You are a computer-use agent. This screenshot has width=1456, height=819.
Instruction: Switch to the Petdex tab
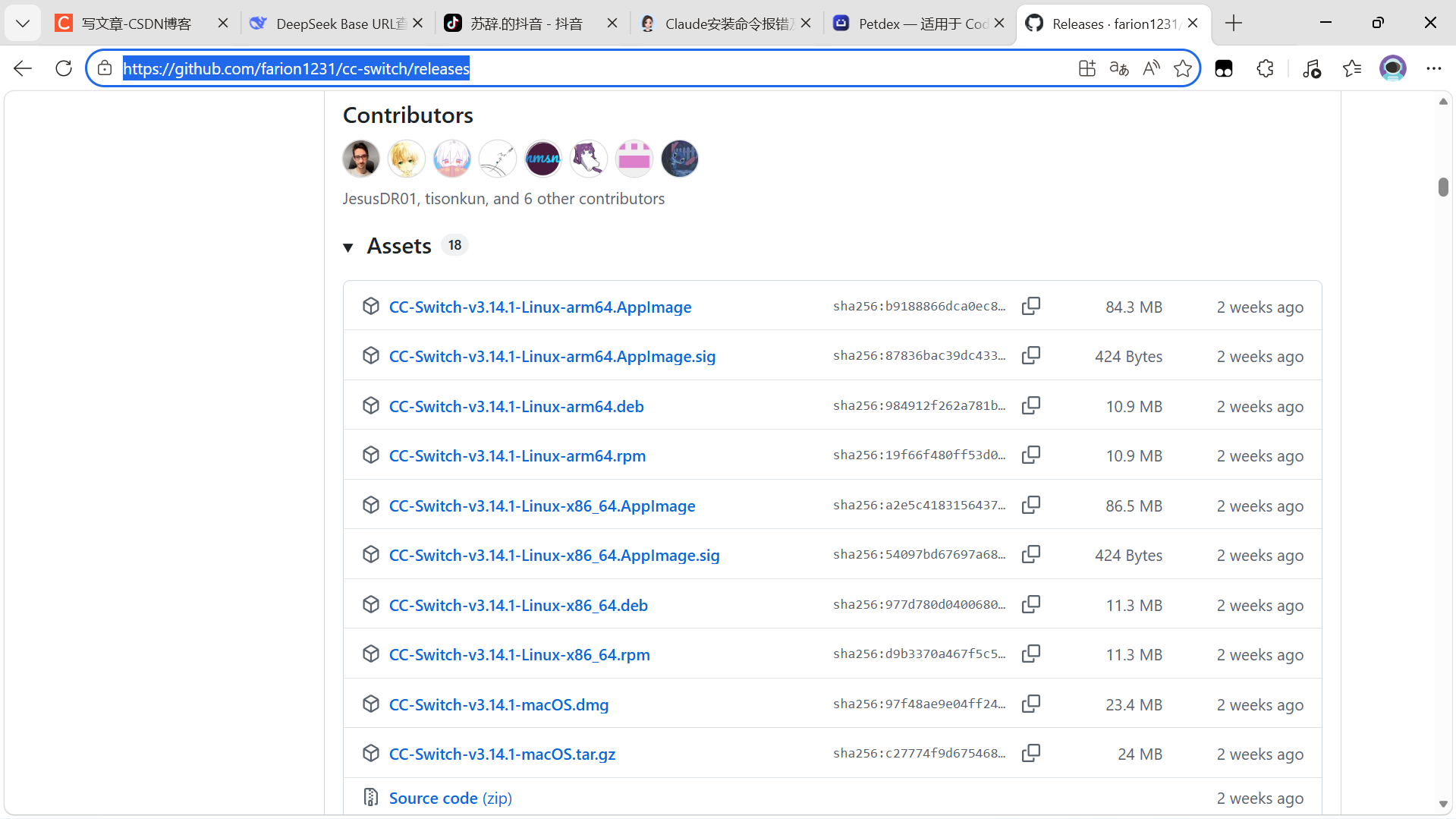[x=920, y=24]
